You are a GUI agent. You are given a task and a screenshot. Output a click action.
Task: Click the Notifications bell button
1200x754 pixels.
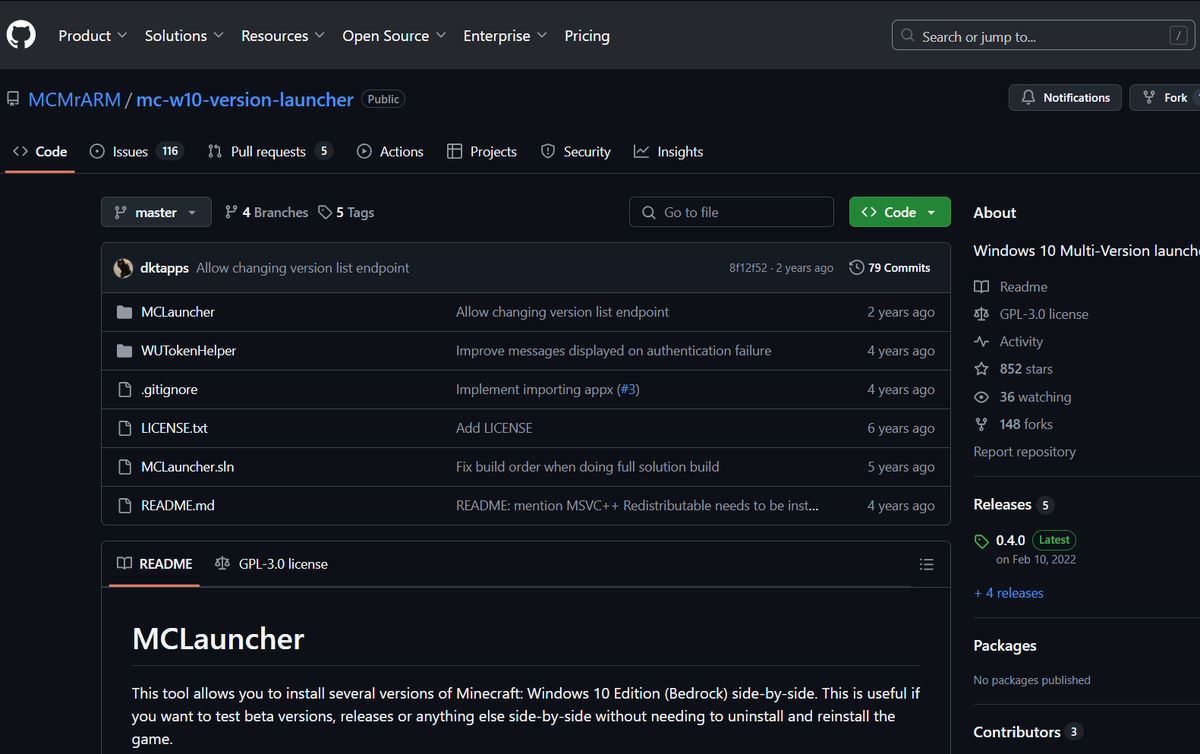(1065, 97)
